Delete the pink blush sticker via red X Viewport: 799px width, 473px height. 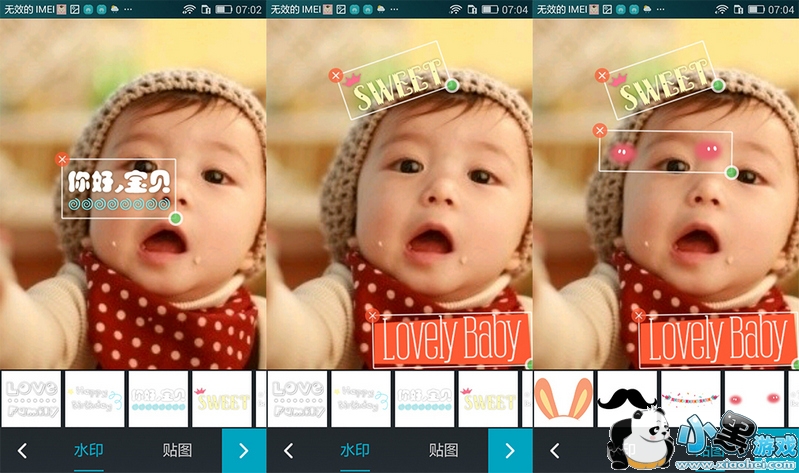600,130
